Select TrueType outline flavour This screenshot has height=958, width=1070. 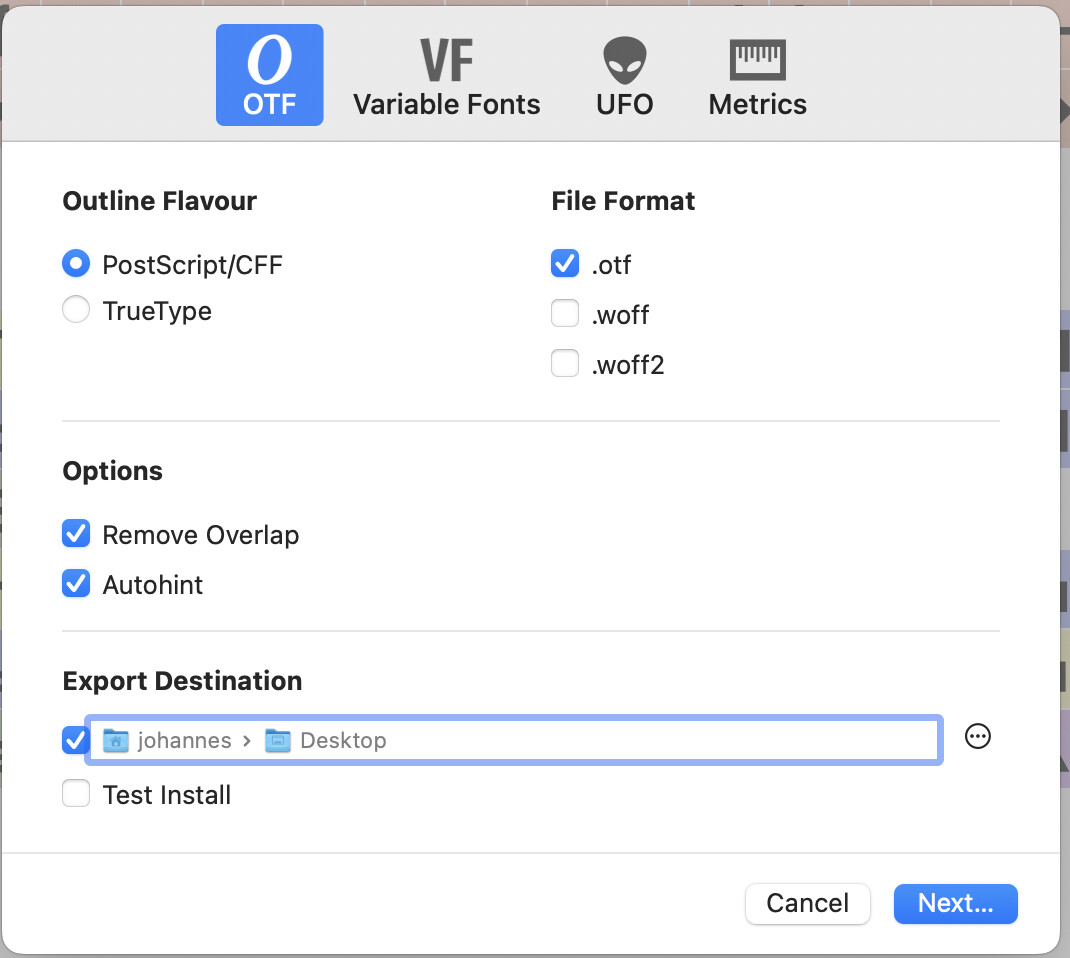[76, 311]
